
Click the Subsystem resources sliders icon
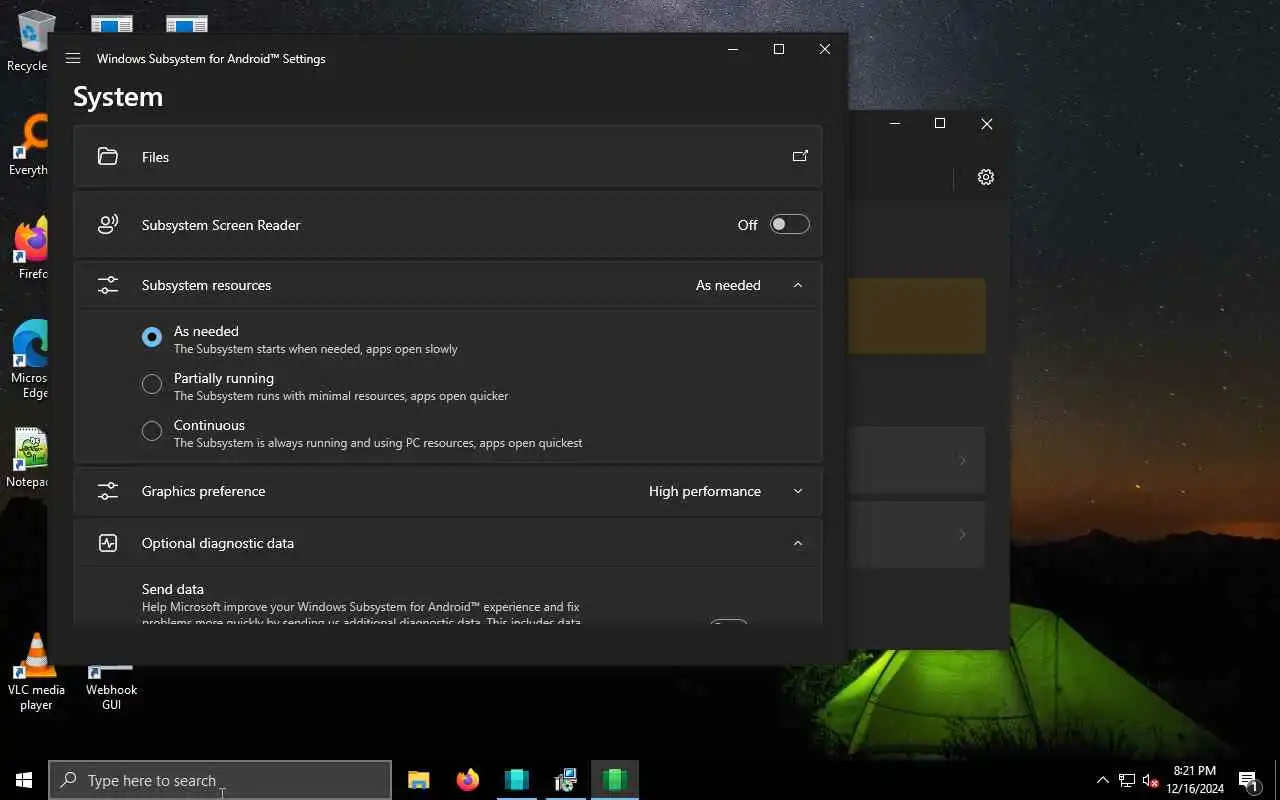[108, 285]
